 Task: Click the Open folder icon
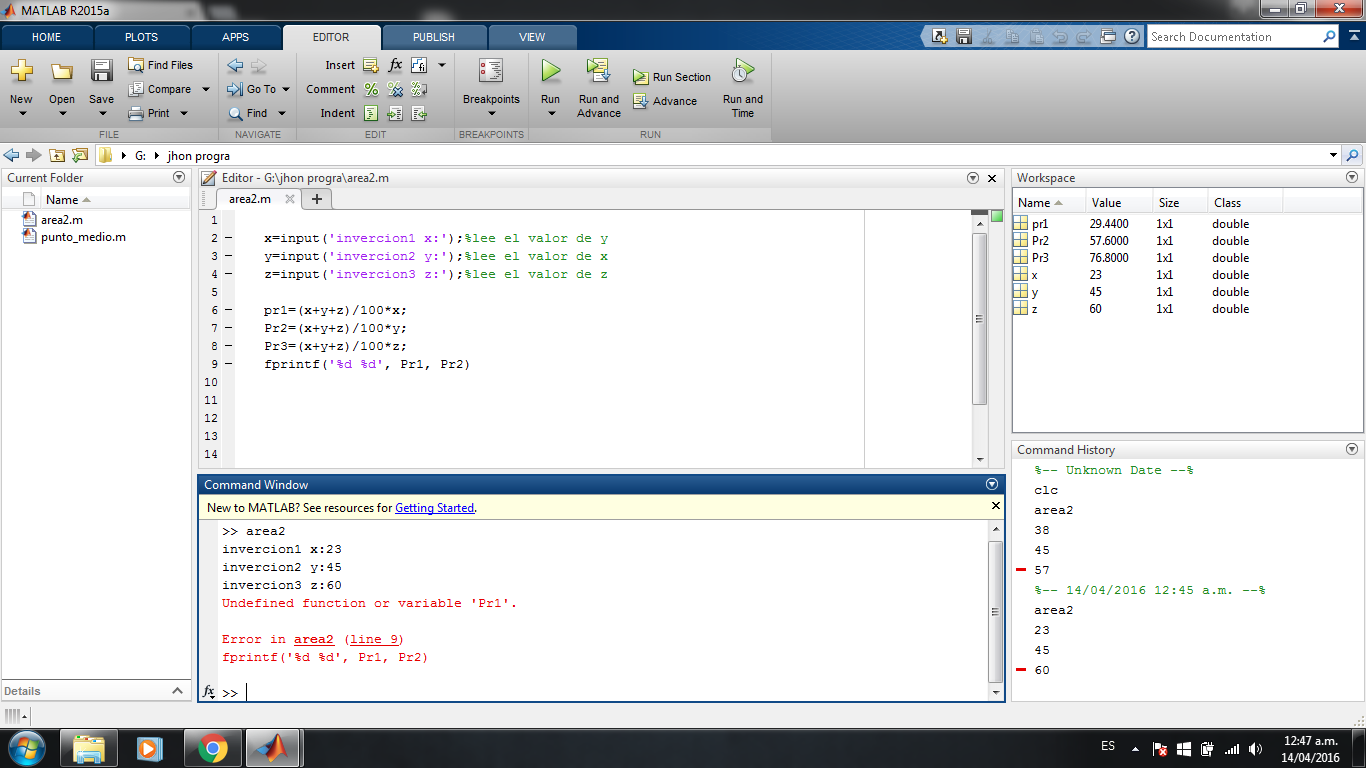click(62, 71)
